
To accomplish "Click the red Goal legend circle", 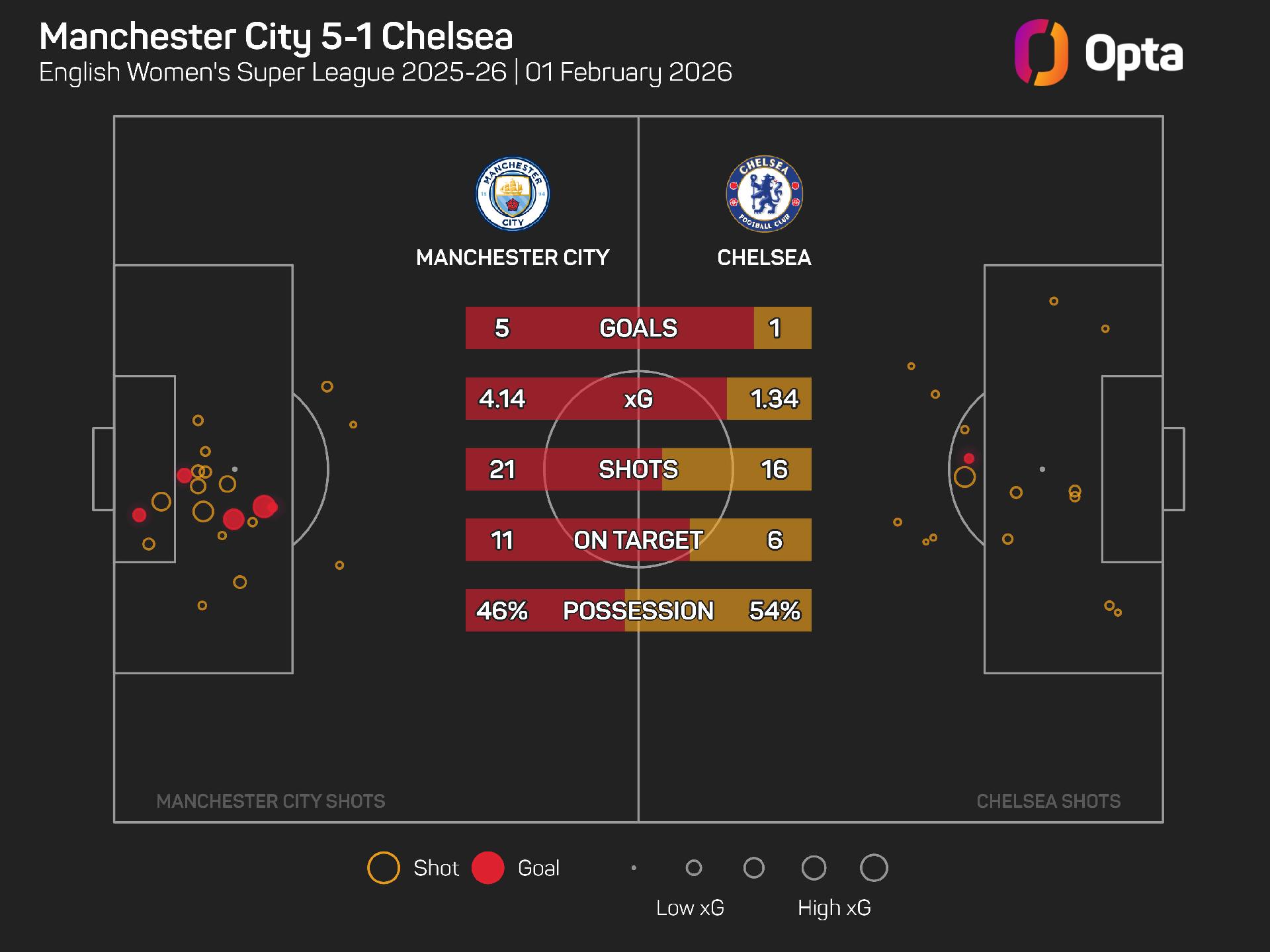I will tap(488, 868).
